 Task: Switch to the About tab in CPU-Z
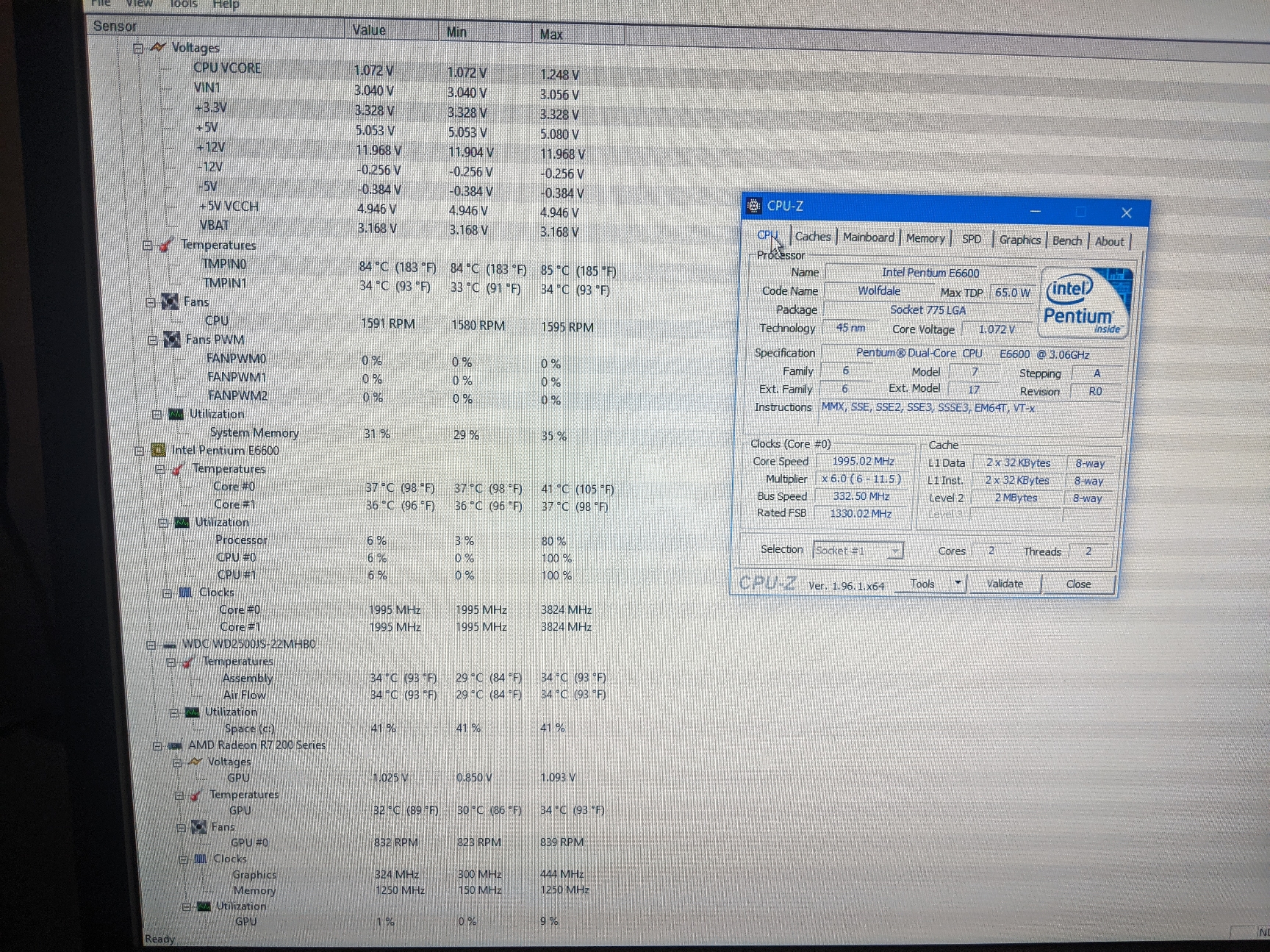(1110, 241)
